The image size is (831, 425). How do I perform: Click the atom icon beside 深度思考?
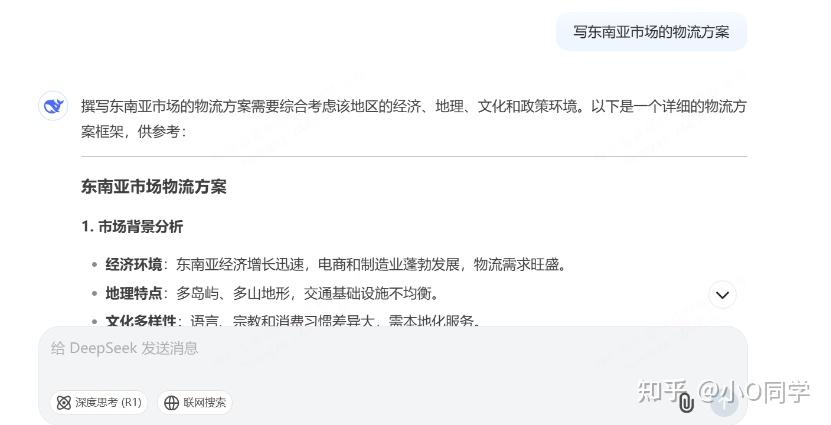tap(64, 403)
